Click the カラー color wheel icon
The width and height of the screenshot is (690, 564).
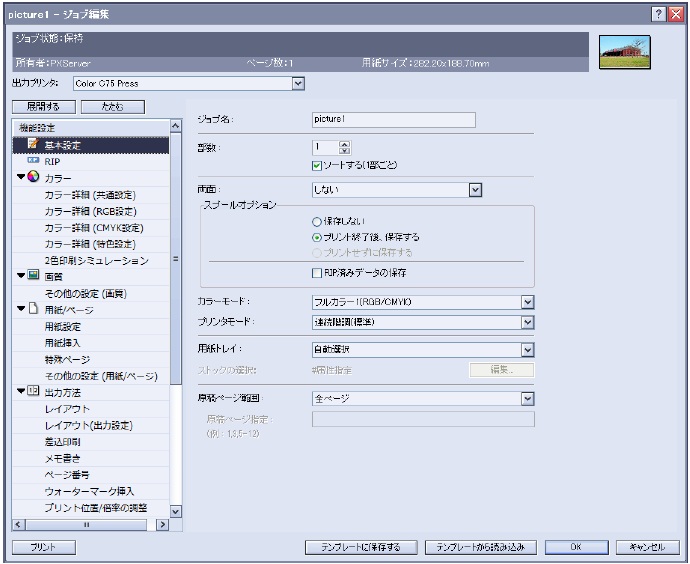[33, 178]
